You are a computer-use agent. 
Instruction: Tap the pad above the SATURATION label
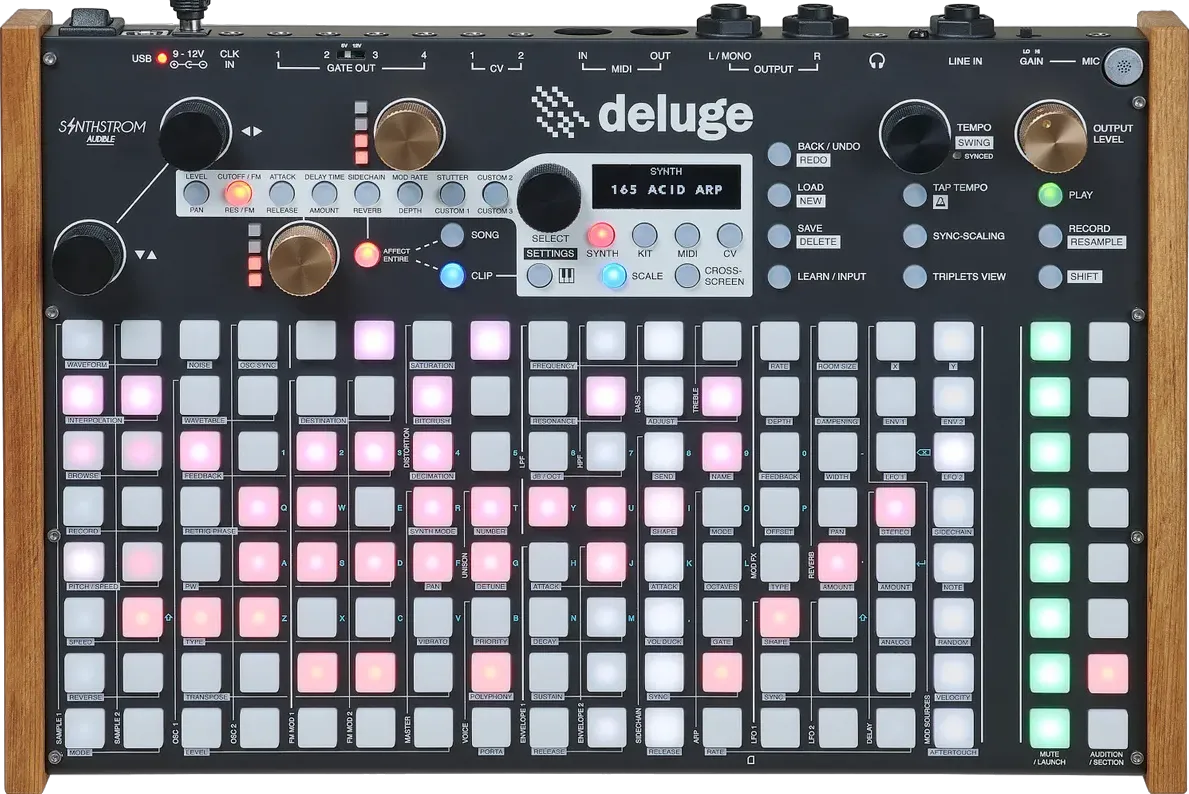point(432,340)
